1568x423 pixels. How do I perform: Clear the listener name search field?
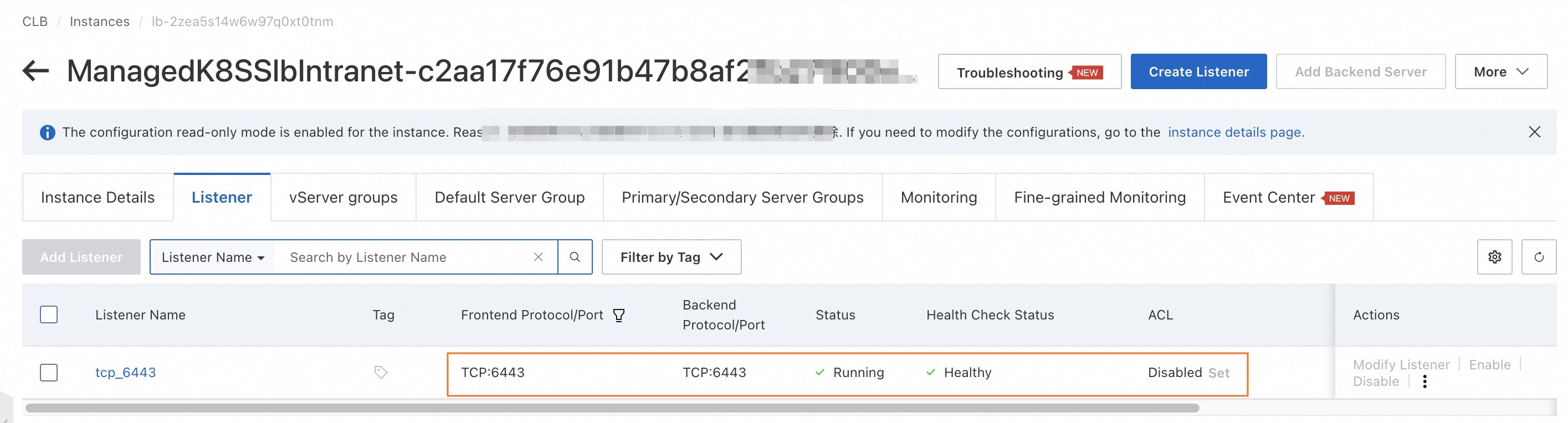point(538,257)
